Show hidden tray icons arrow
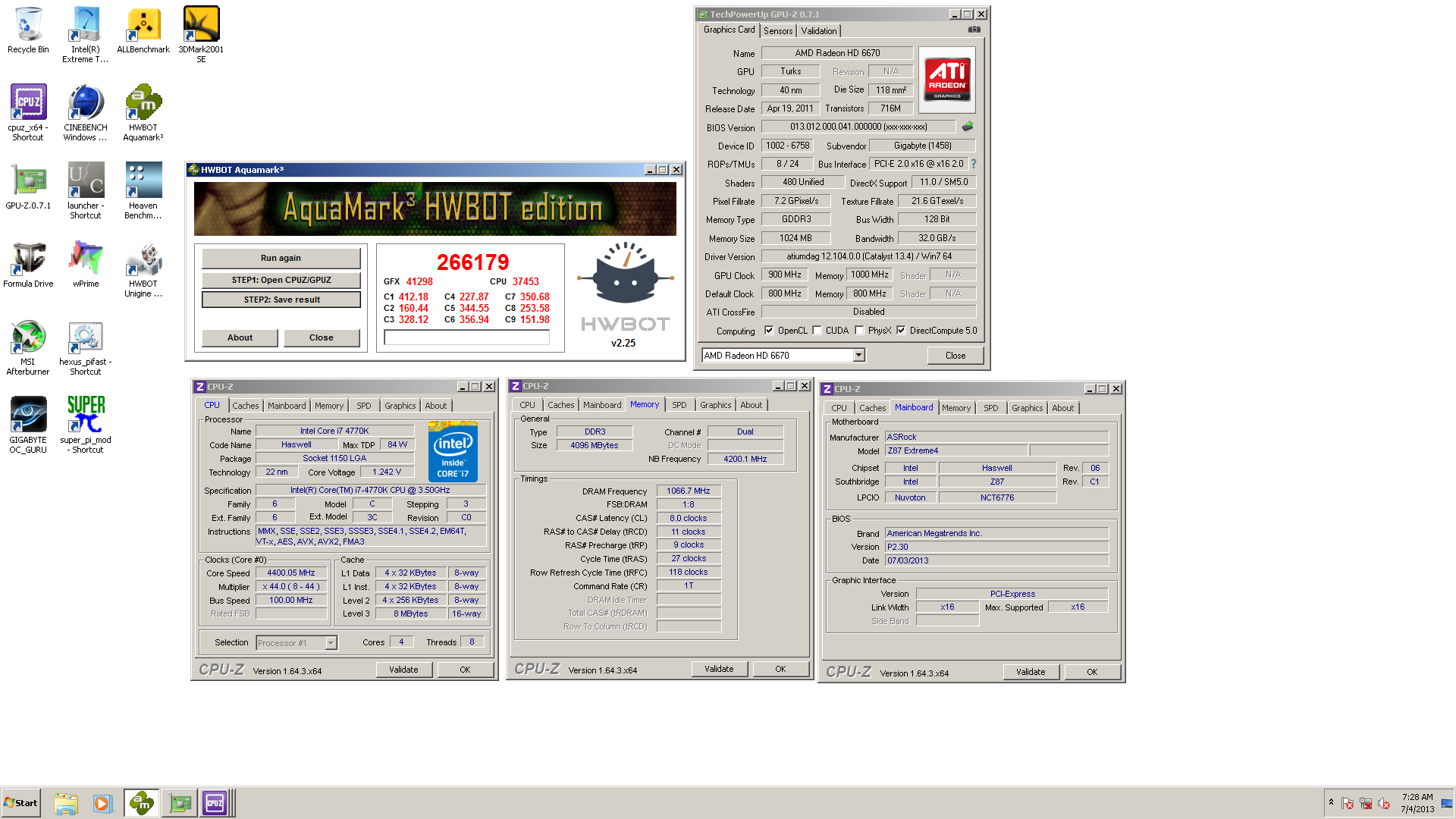The image size is (1456, 819). [1331, 802]
